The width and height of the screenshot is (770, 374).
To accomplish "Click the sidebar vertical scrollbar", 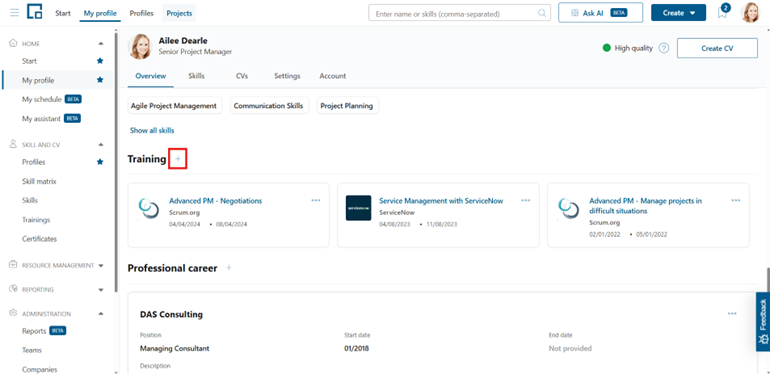I will [x=116, y=162].
